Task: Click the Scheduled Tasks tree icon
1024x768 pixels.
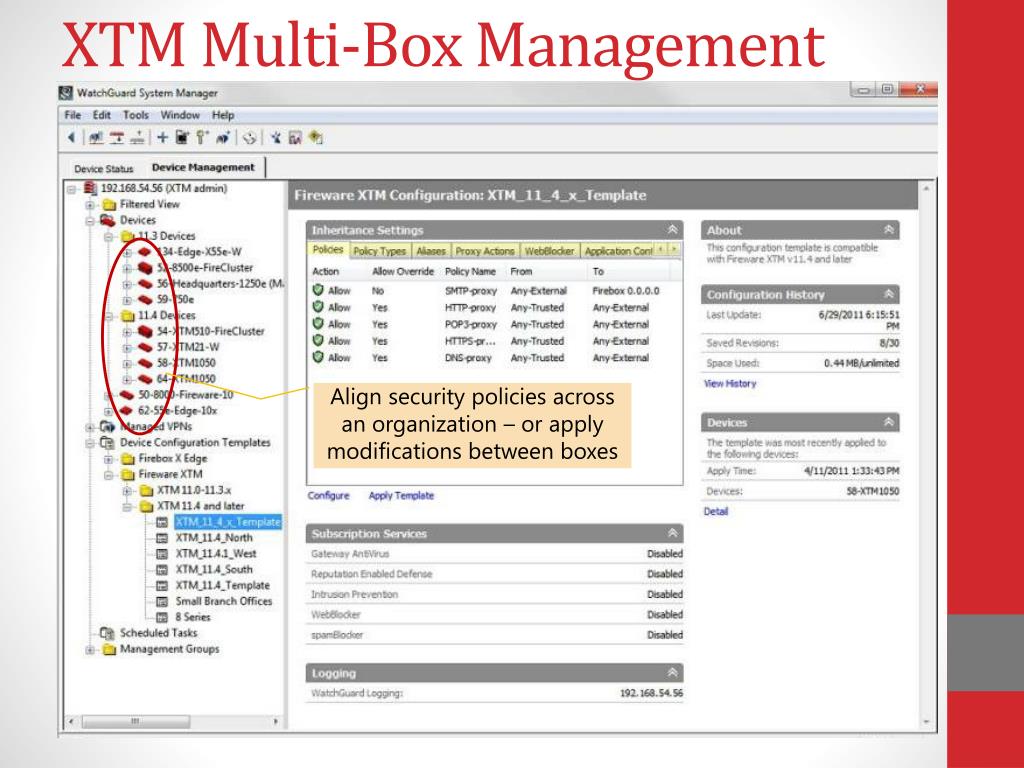Action: point(107,633)
